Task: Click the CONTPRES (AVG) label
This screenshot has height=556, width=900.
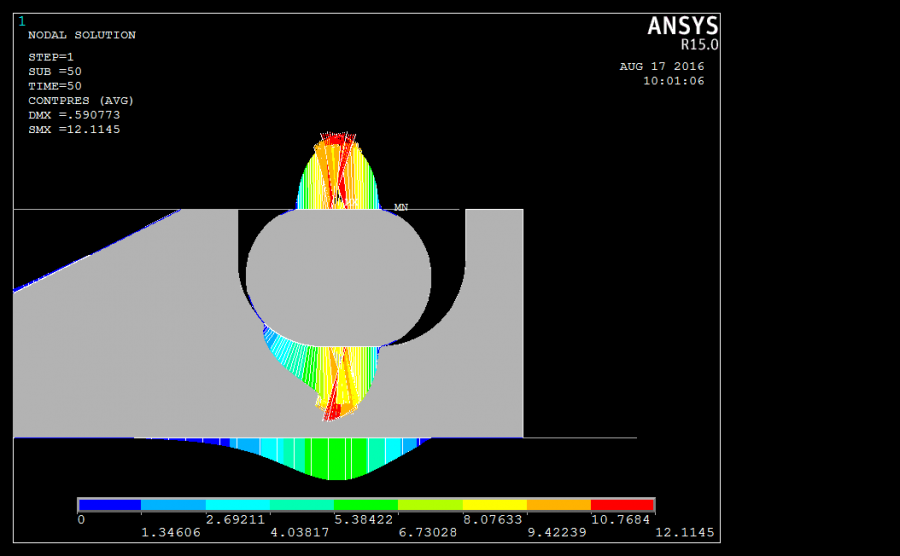Action: click(81, 100)
